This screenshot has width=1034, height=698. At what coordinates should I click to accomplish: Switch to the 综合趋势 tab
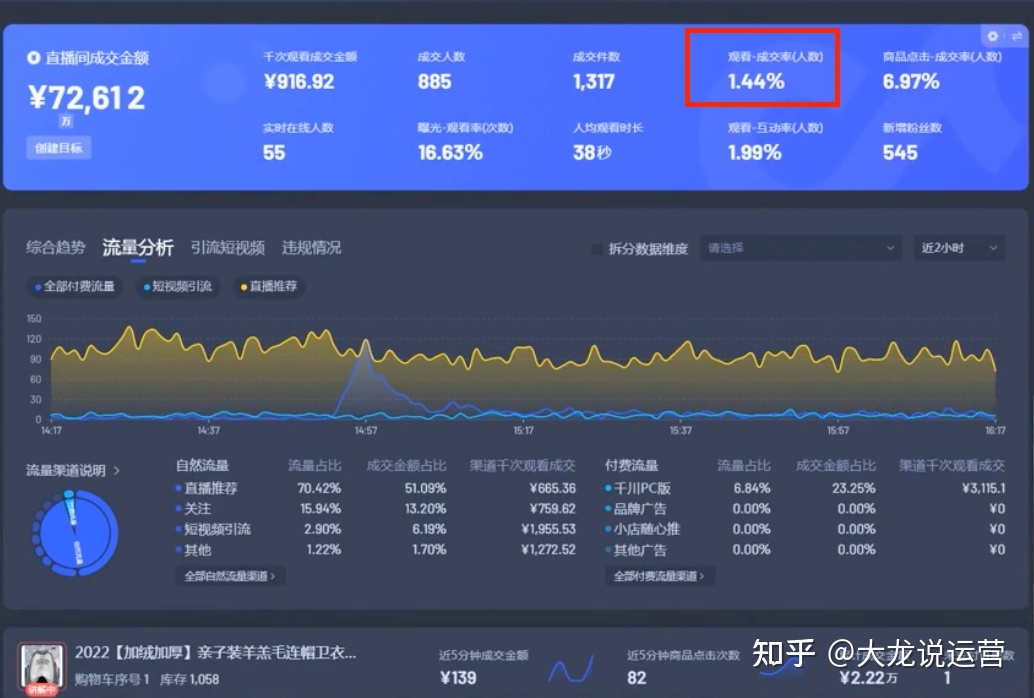tap(56, 248)
